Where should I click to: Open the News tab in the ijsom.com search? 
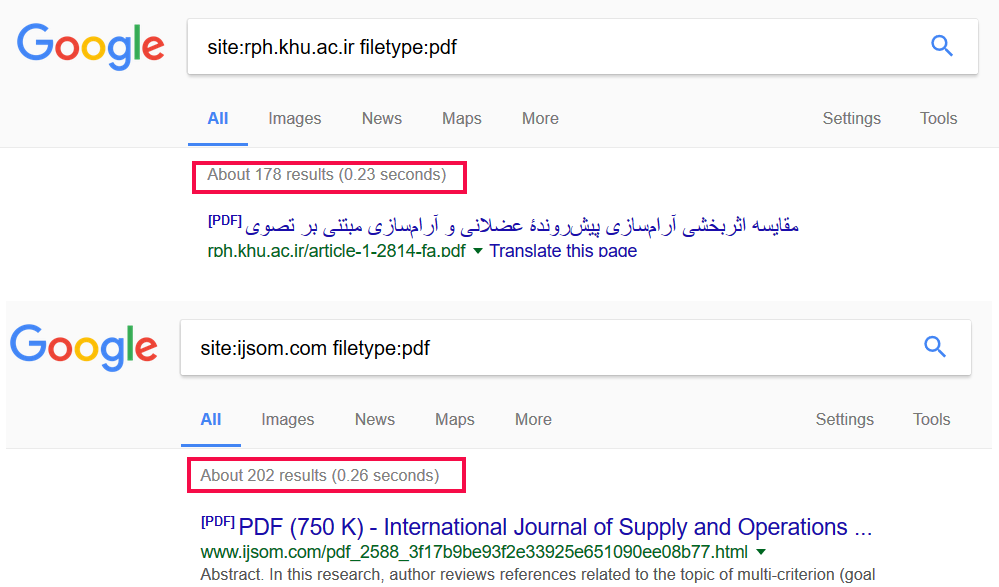coord(375,419)
